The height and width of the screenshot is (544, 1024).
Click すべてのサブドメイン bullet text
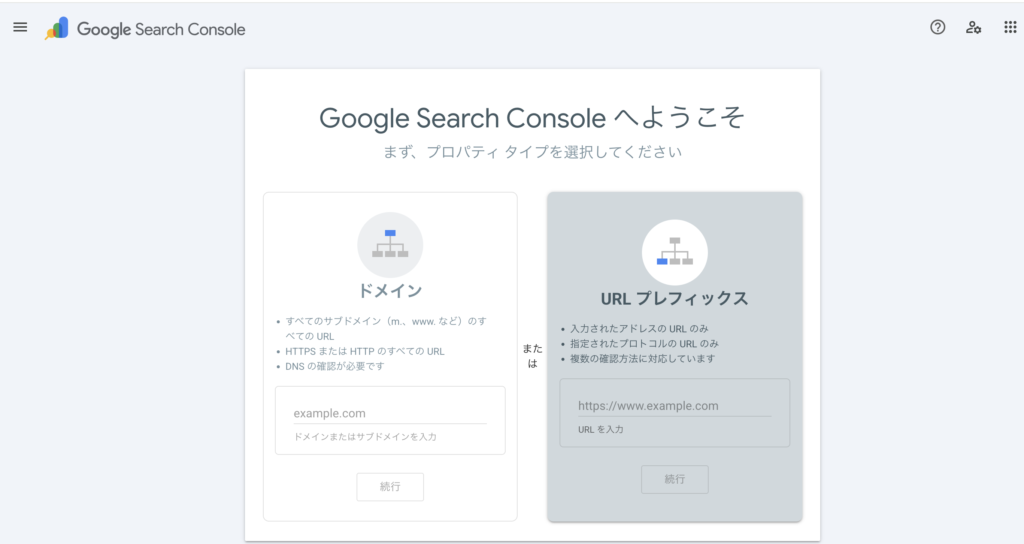[386, 328]
